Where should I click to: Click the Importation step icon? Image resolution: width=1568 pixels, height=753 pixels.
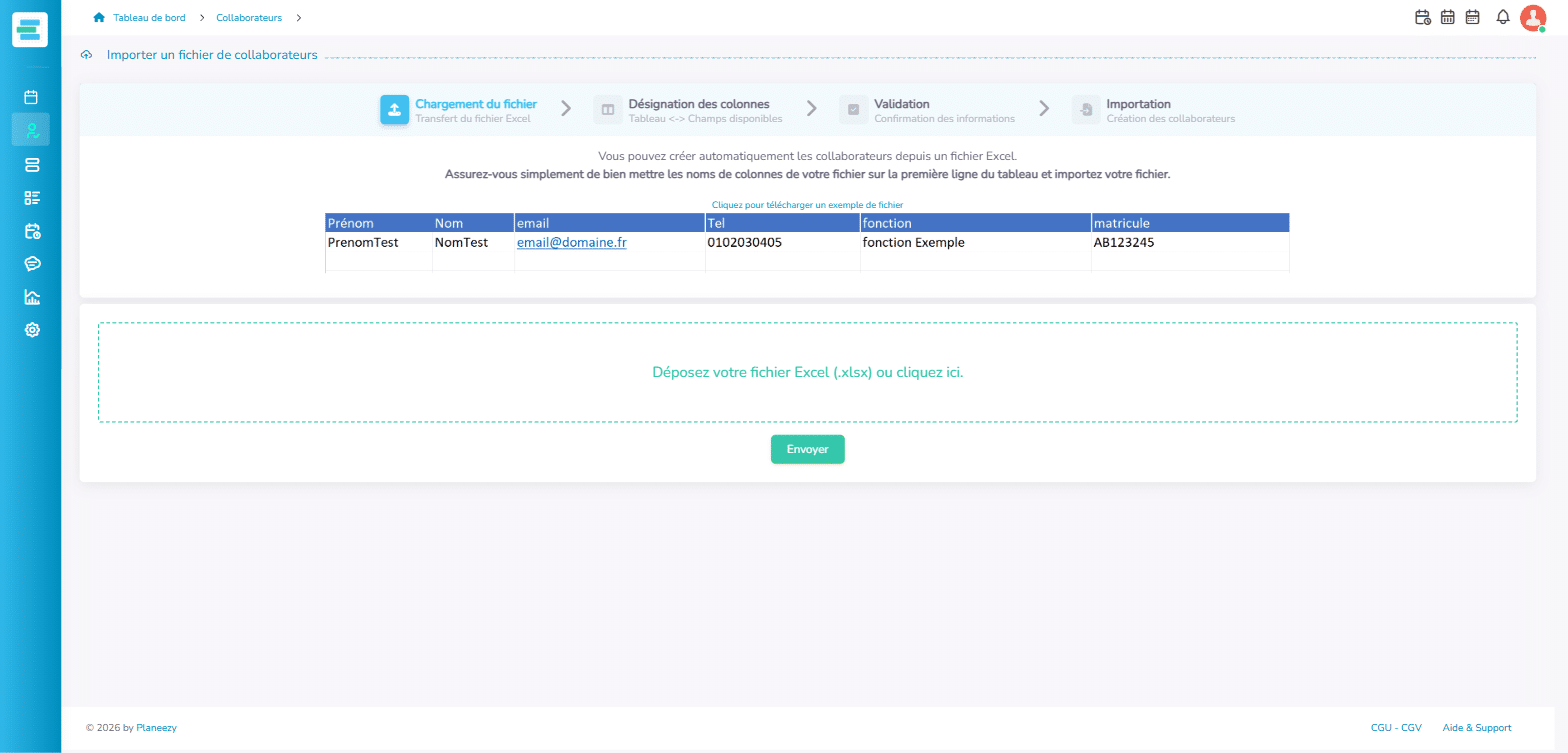(x=1086, y=110)
